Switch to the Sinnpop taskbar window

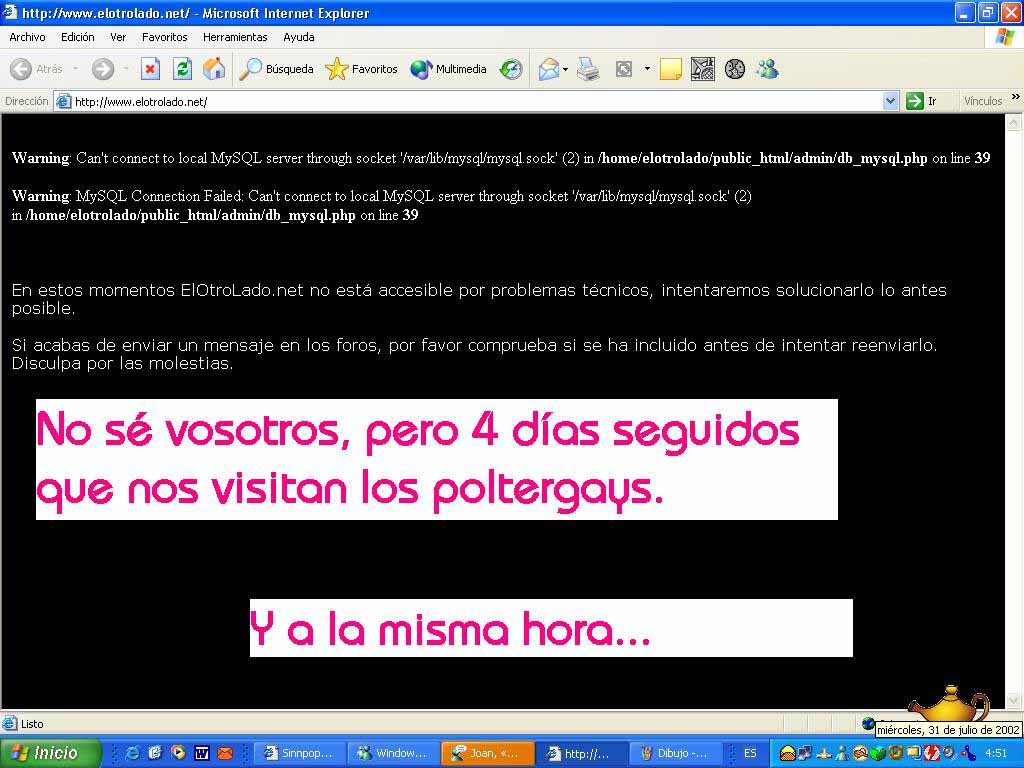pyautogui.click(x=299, y=753)
